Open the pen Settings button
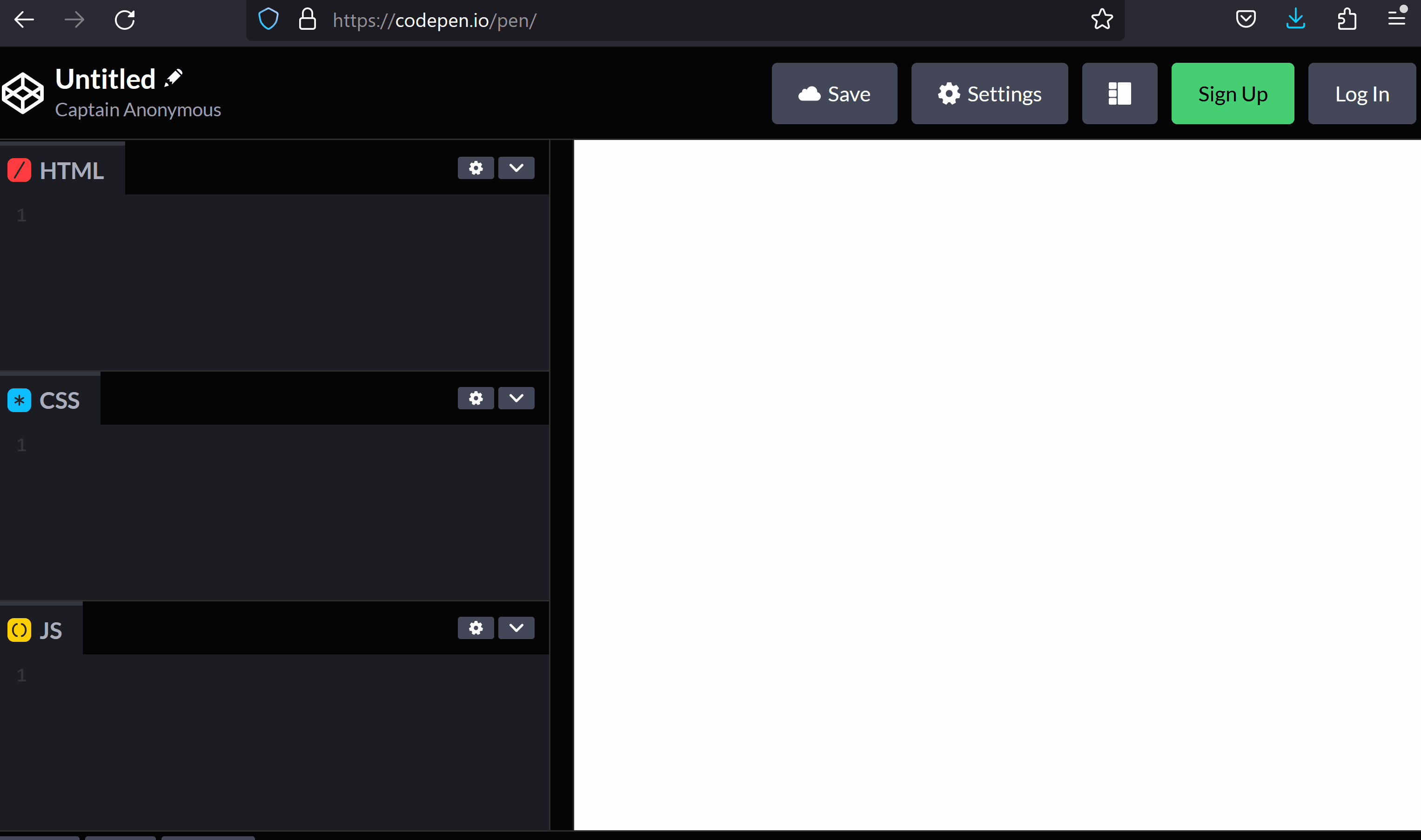1421x840 pixels. tap(989, 93)
